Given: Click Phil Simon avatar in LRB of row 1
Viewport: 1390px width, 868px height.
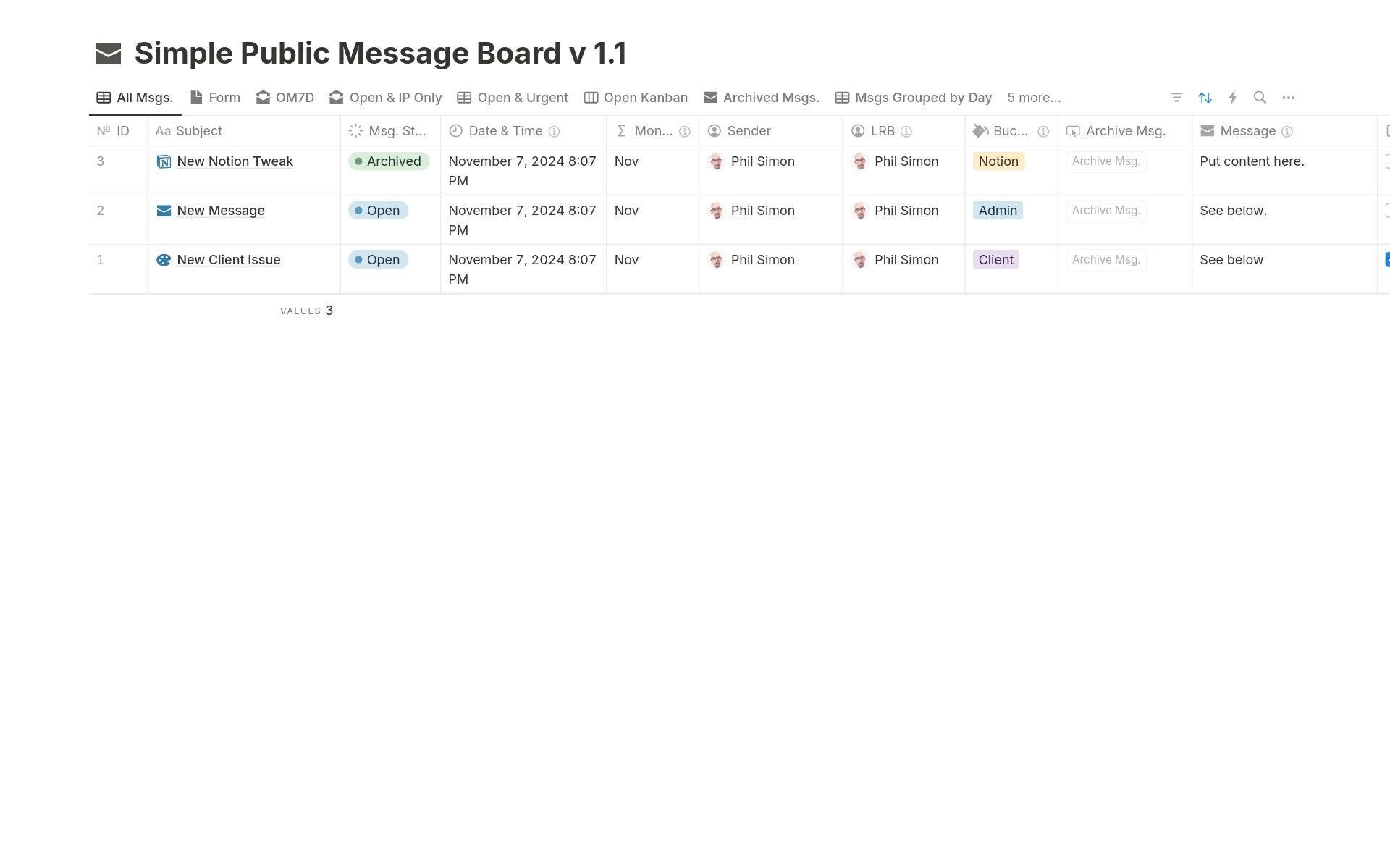Looking at the screenshot, I should point(859,260).
